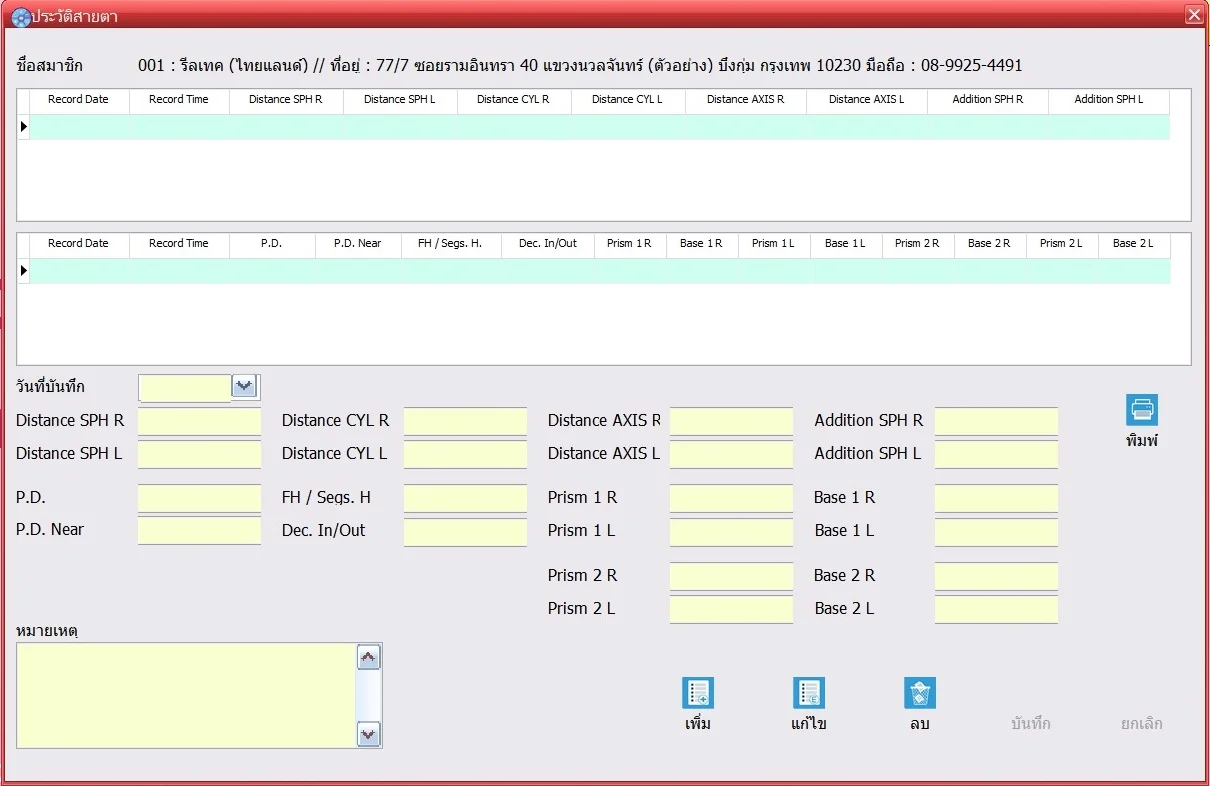The image size is (1210, 786).
Task: Close the eyesight history window
Action: [1193, 15]
